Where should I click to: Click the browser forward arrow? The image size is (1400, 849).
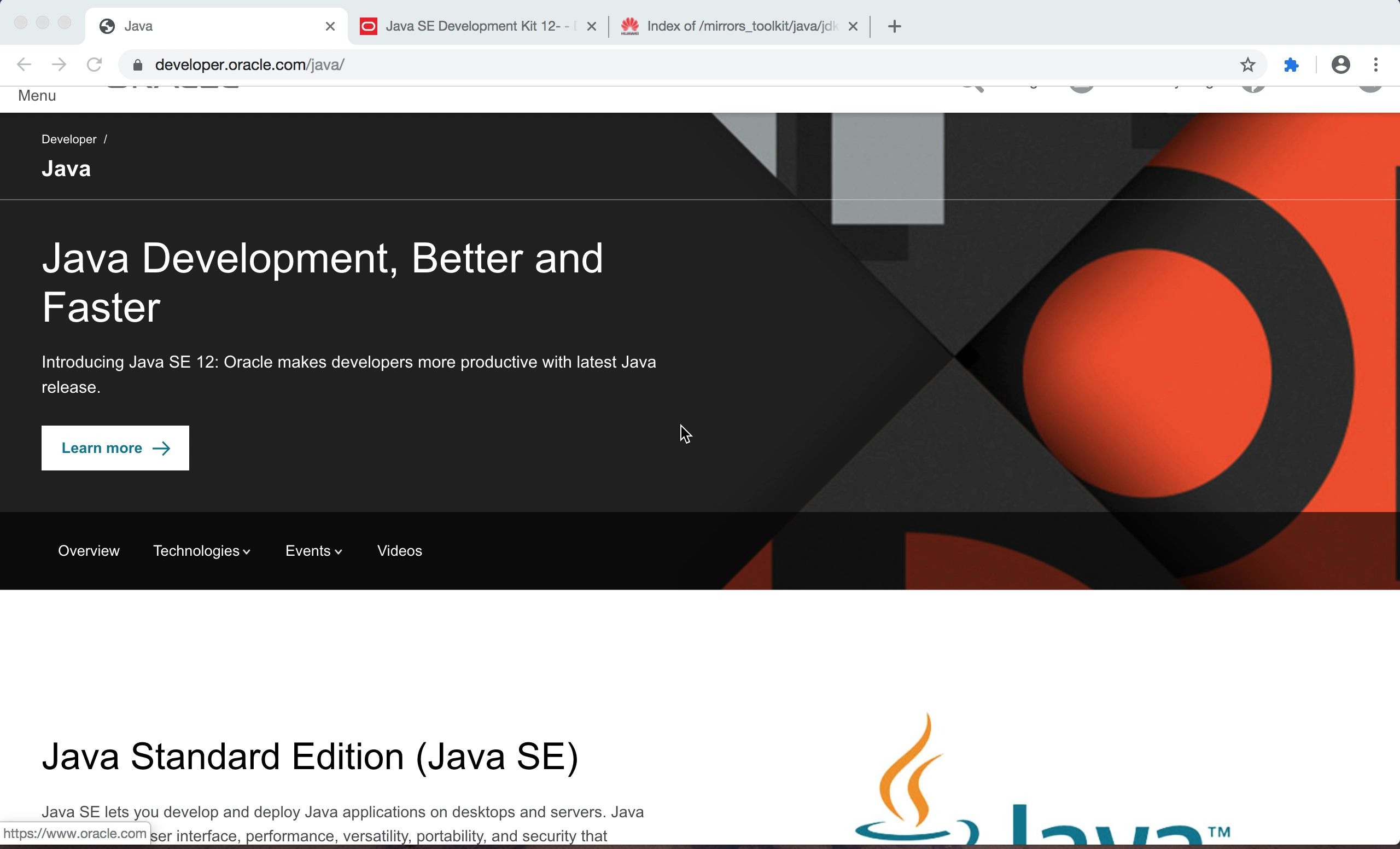coord(59,65)
